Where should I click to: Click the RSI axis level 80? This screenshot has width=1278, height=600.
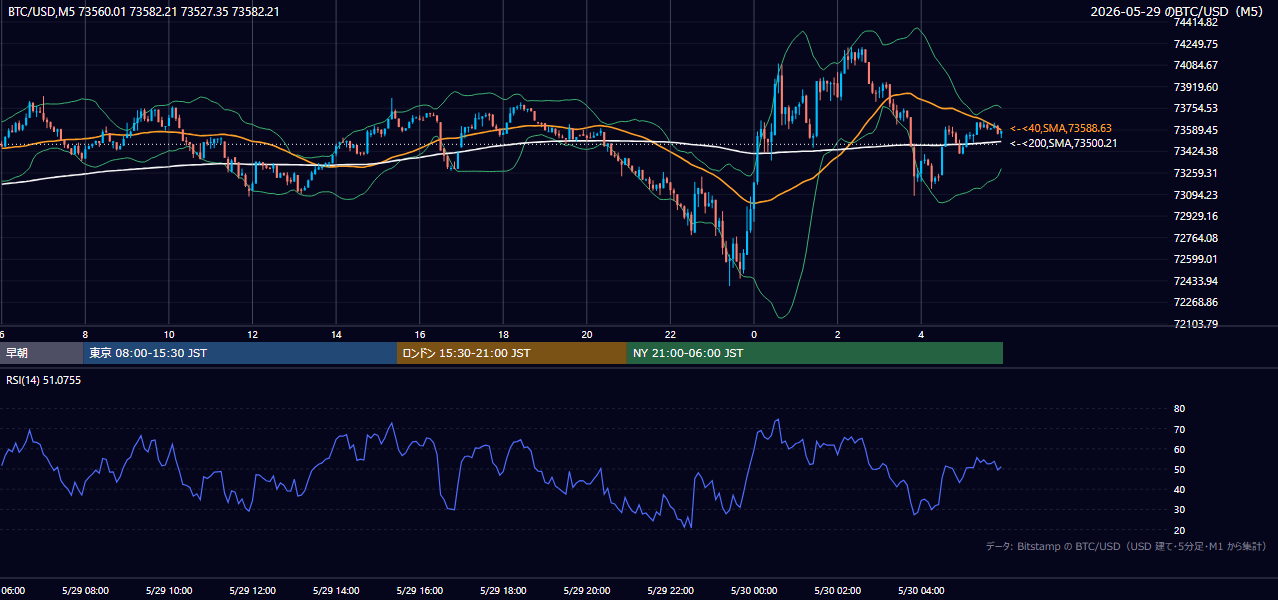[x=1179, y=409]
